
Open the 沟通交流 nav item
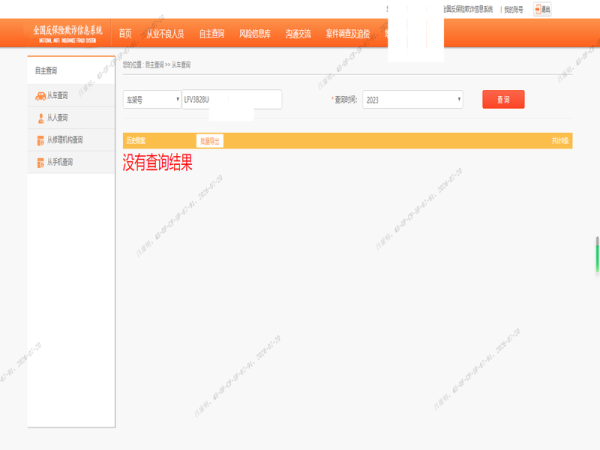click(x=298, y=34)
